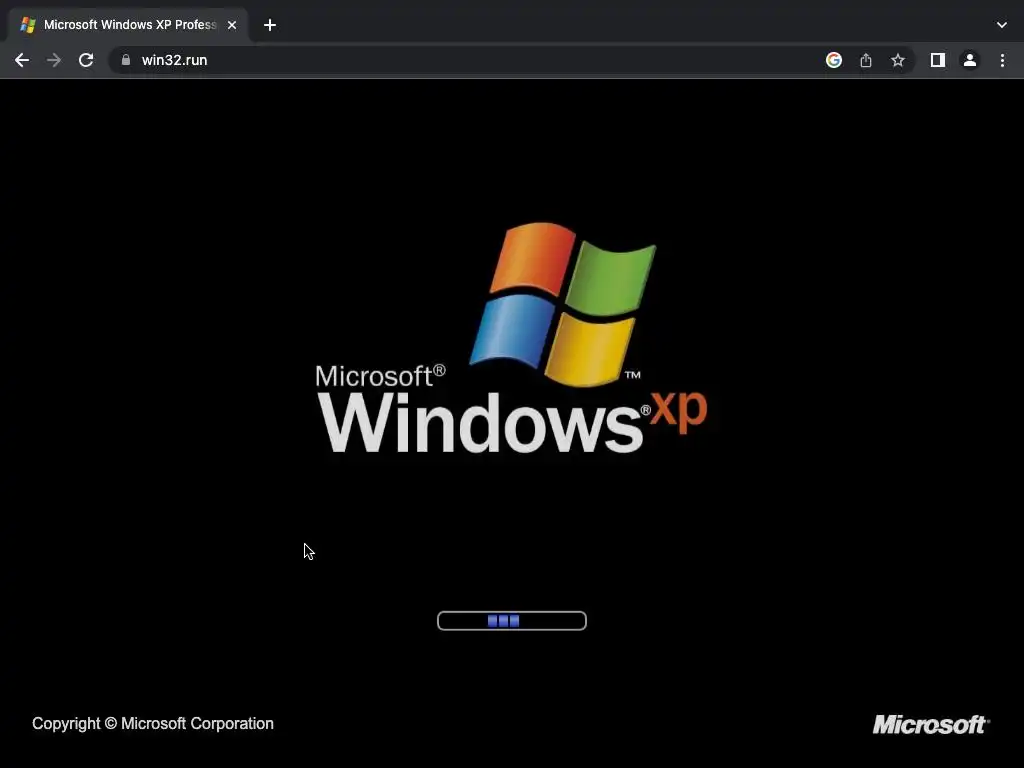Bookmark this page with the star icon
This screenshot has height=768, width=1024.
[898, 60]
